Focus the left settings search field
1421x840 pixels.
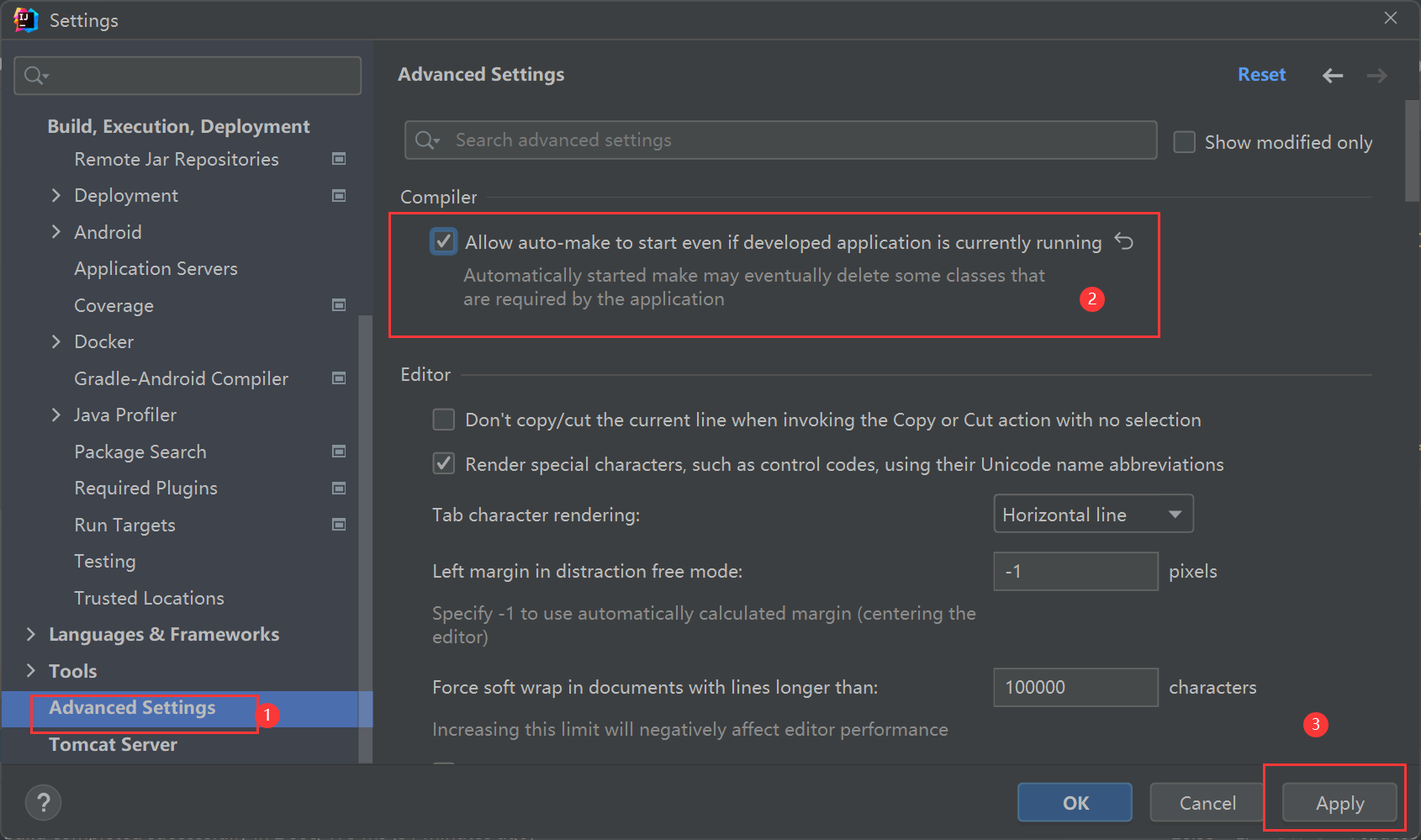click(x=188, y=76)
